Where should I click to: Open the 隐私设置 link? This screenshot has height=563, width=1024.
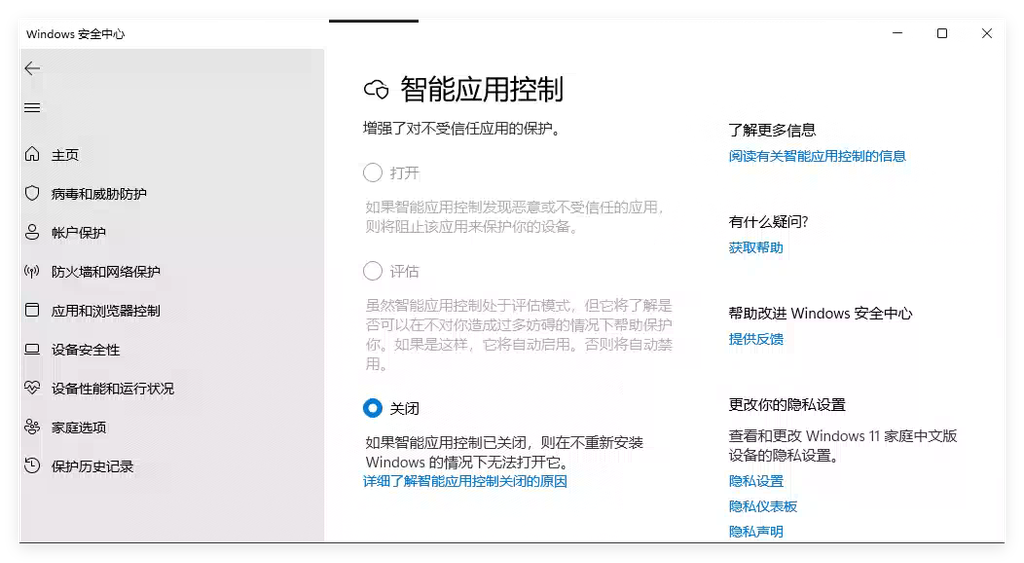coord(756,481)
